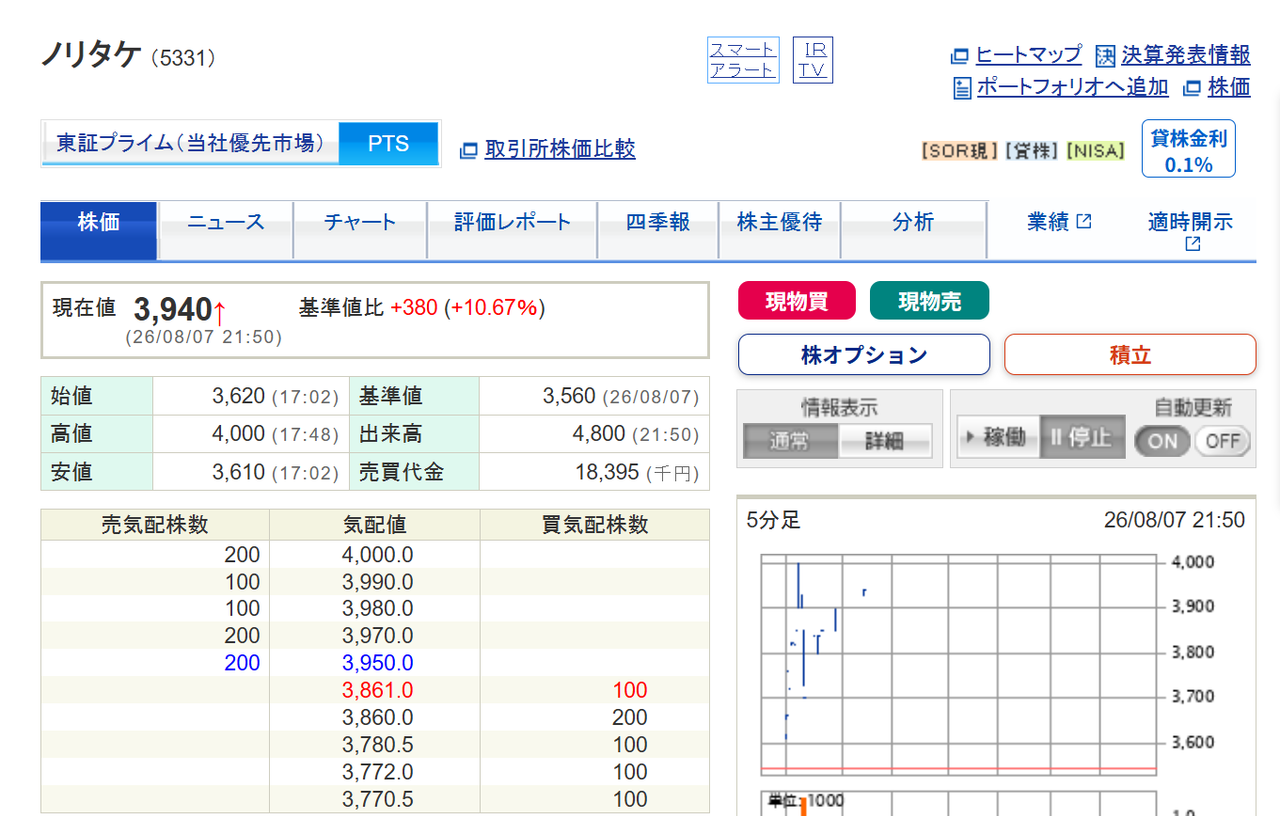Click red bid price 3,861.0
The height and width of the screenshot is (816, 1280).
tap(378, 690)
